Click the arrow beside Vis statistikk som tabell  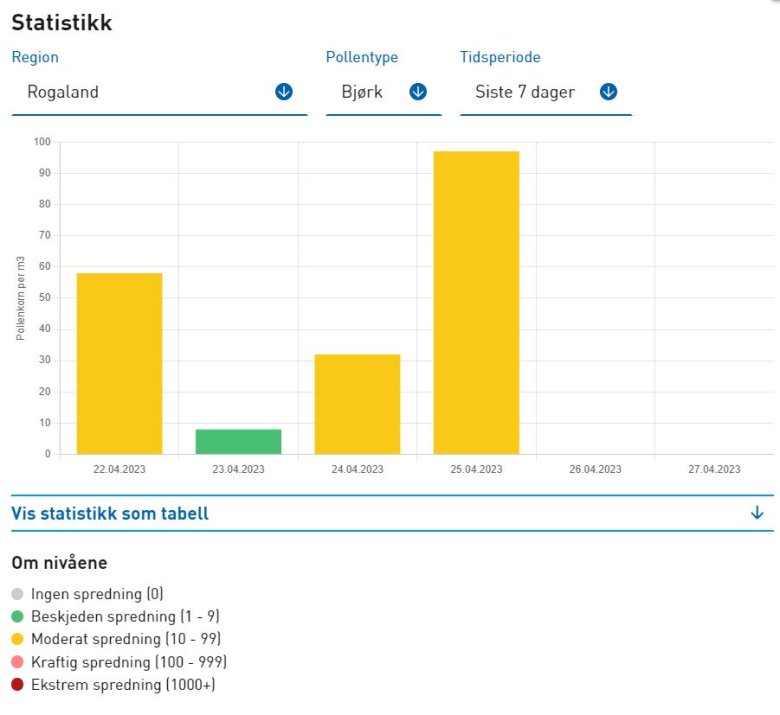click(757, 513)
